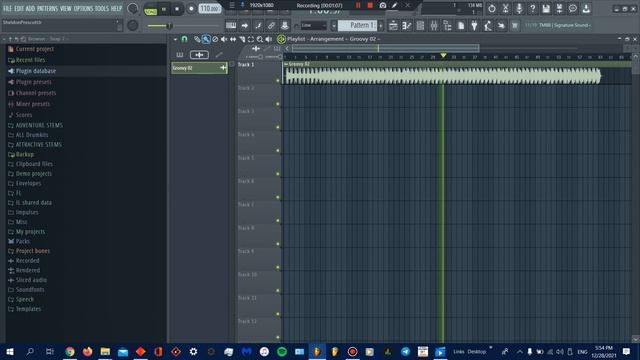Image resolution: width=640 pixels, height=360 pixels.
Task: Open the one-click audio recording microphone icon
Action: click(519, 9)
